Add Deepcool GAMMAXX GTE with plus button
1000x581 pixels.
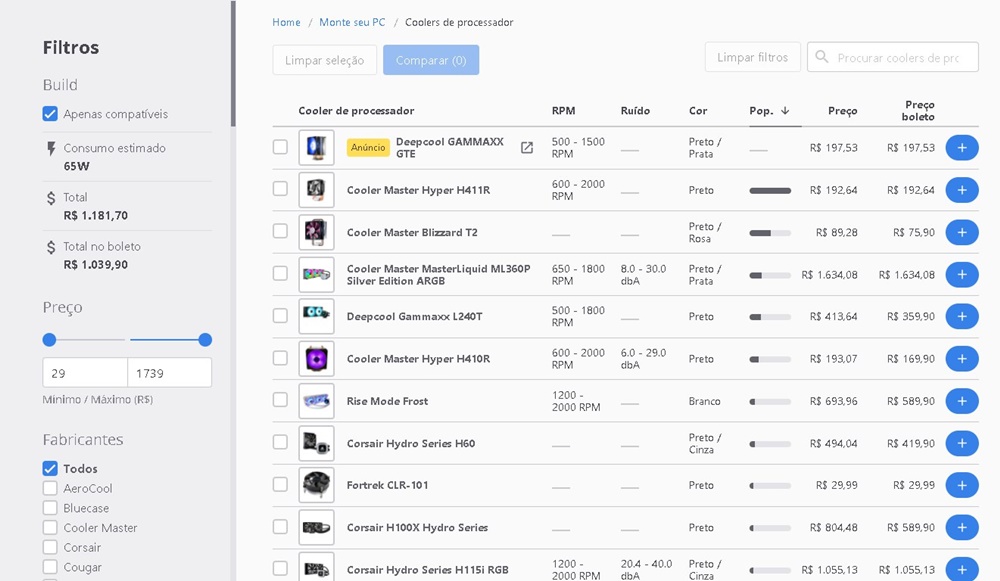click(962, 148)
